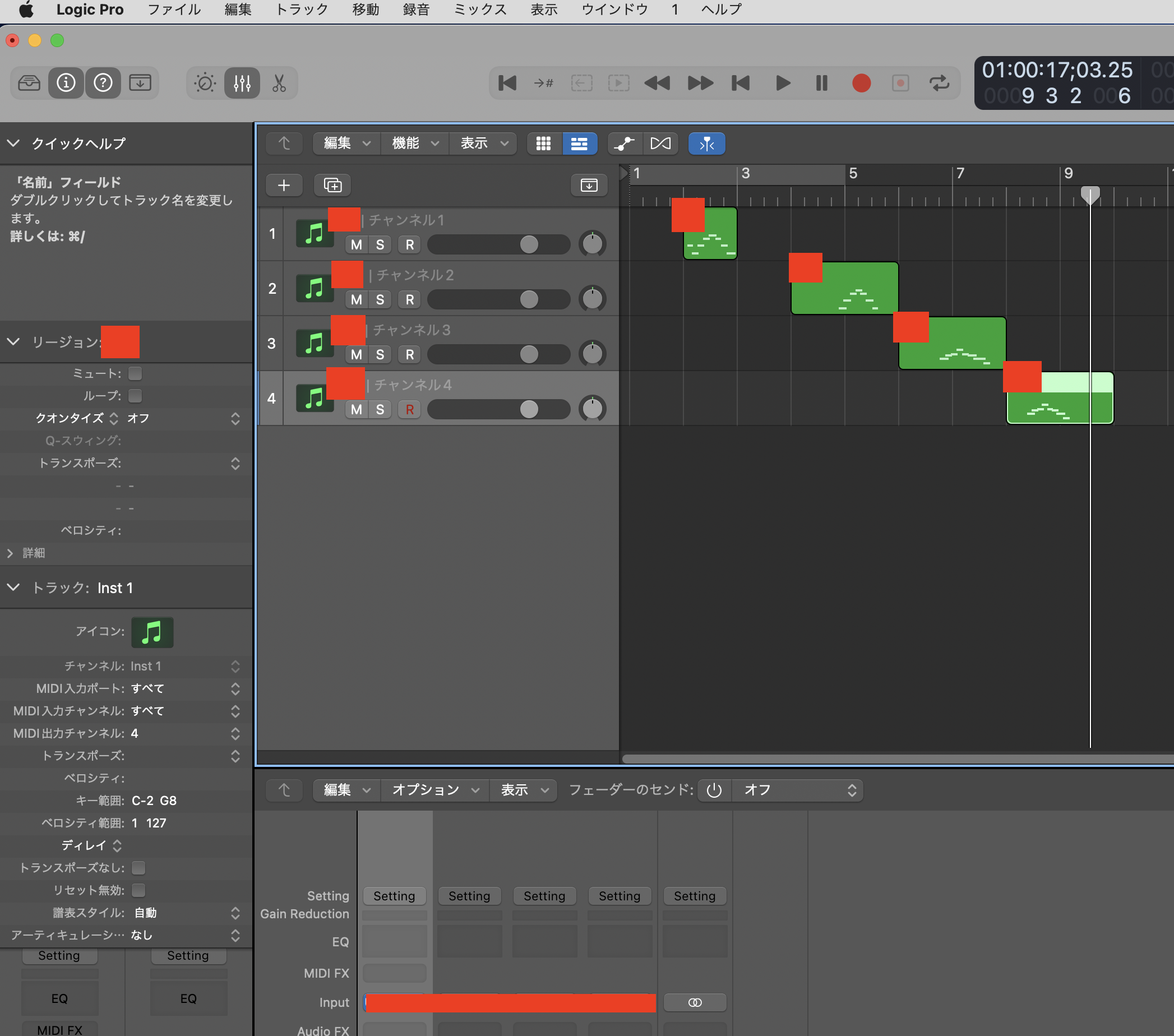The width and height of the screenshot is (1174, 1036).
Task: Expand the 詳細 disclosure triangle
Action: [x=10, y=553]
